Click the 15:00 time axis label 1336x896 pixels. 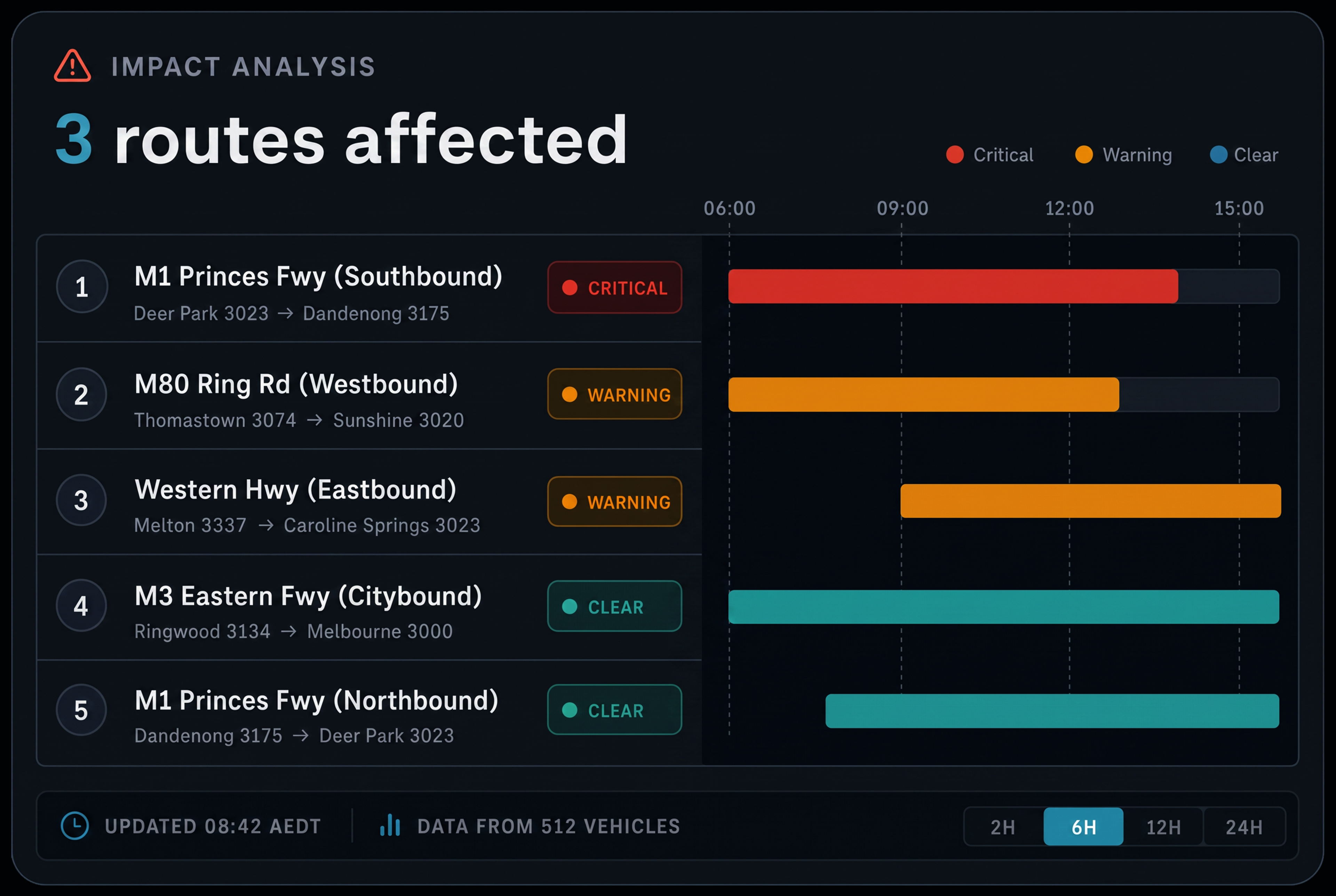coord(1239,208)
